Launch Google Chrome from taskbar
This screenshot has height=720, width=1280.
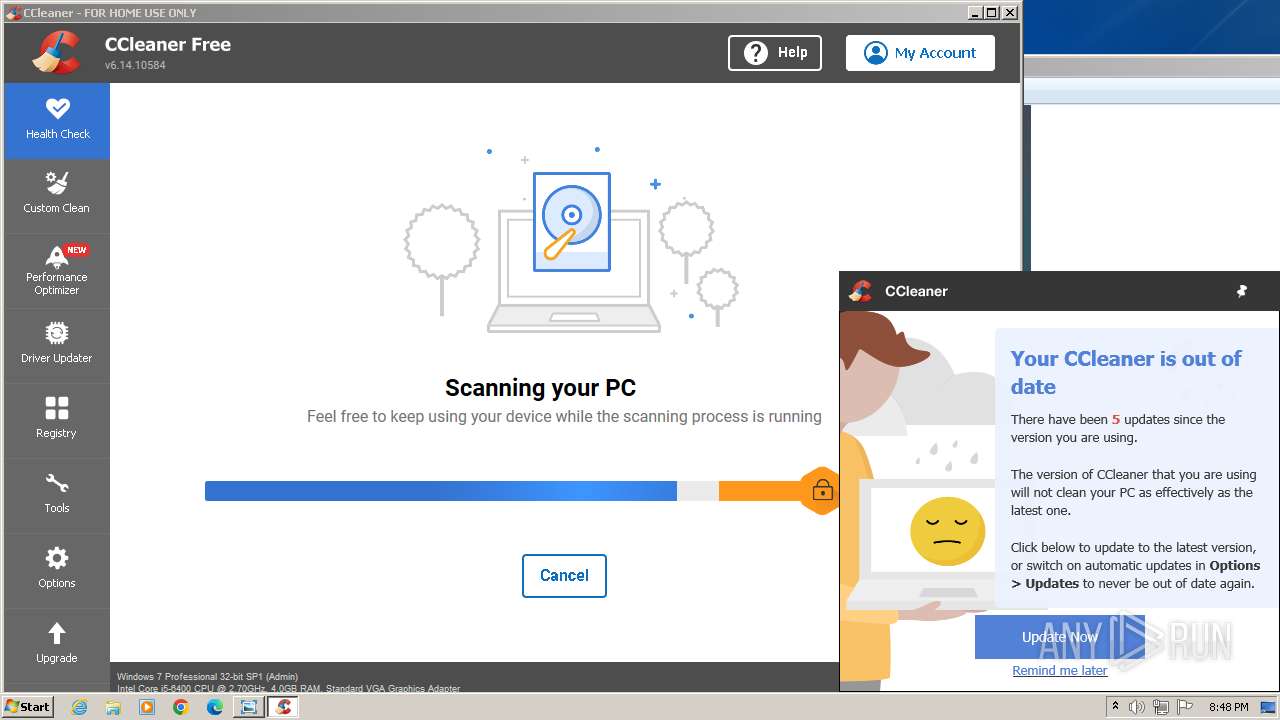[181, 707]
